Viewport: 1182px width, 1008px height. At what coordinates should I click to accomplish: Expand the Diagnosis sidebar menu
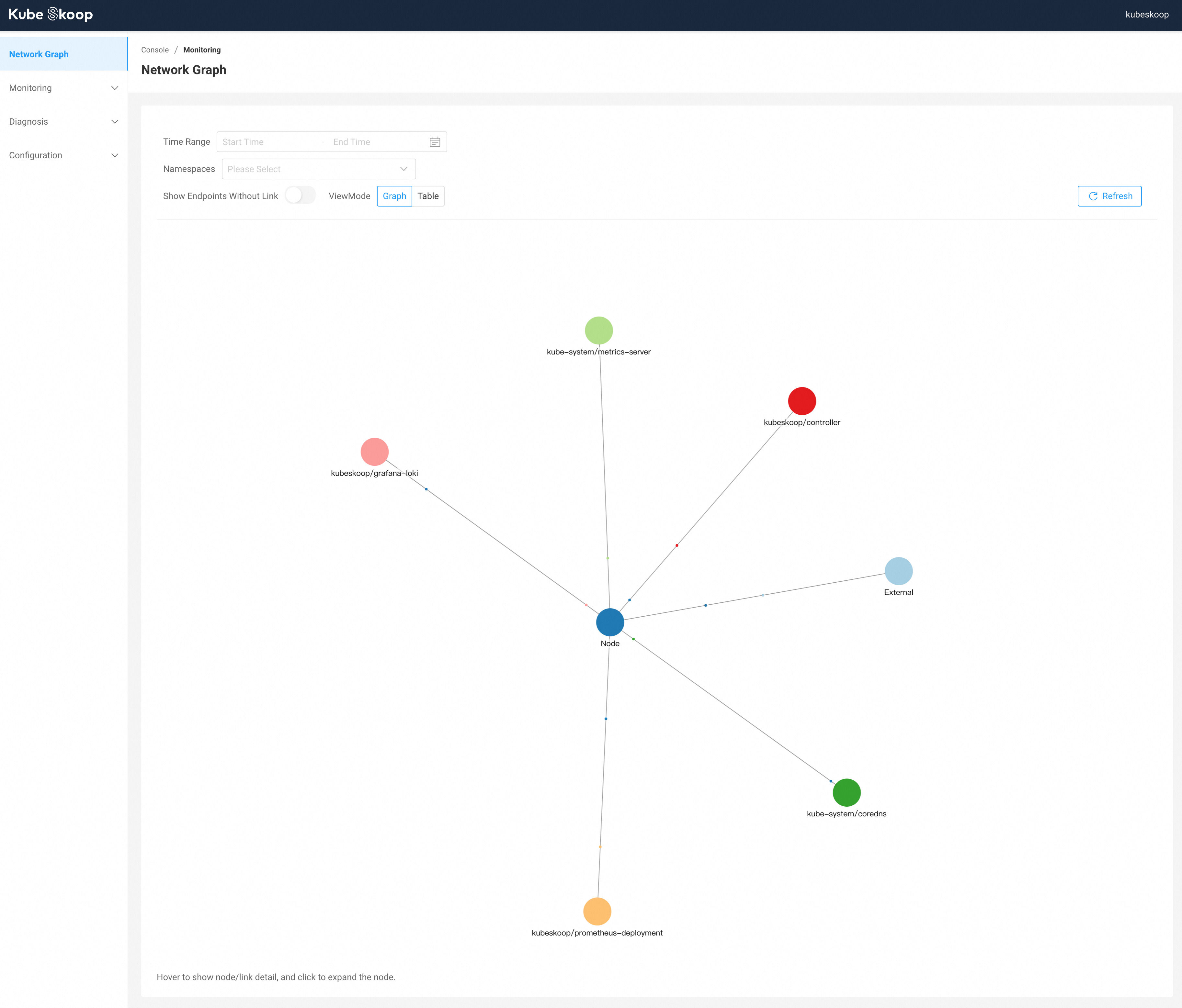tap(63, 121)
